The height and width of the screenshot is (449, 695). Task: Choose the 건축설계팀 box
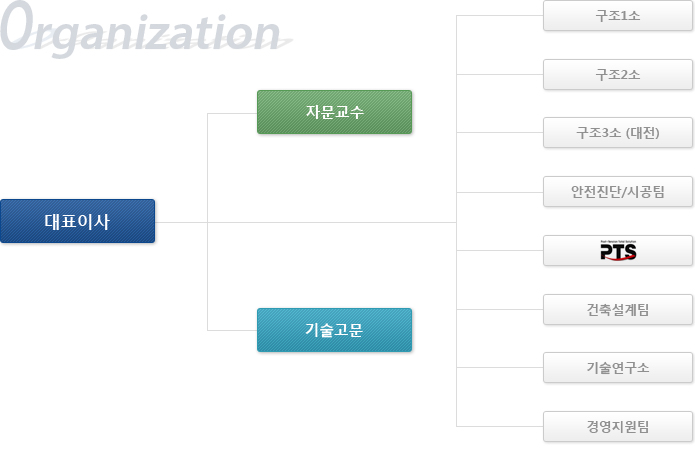pos(618,309)
